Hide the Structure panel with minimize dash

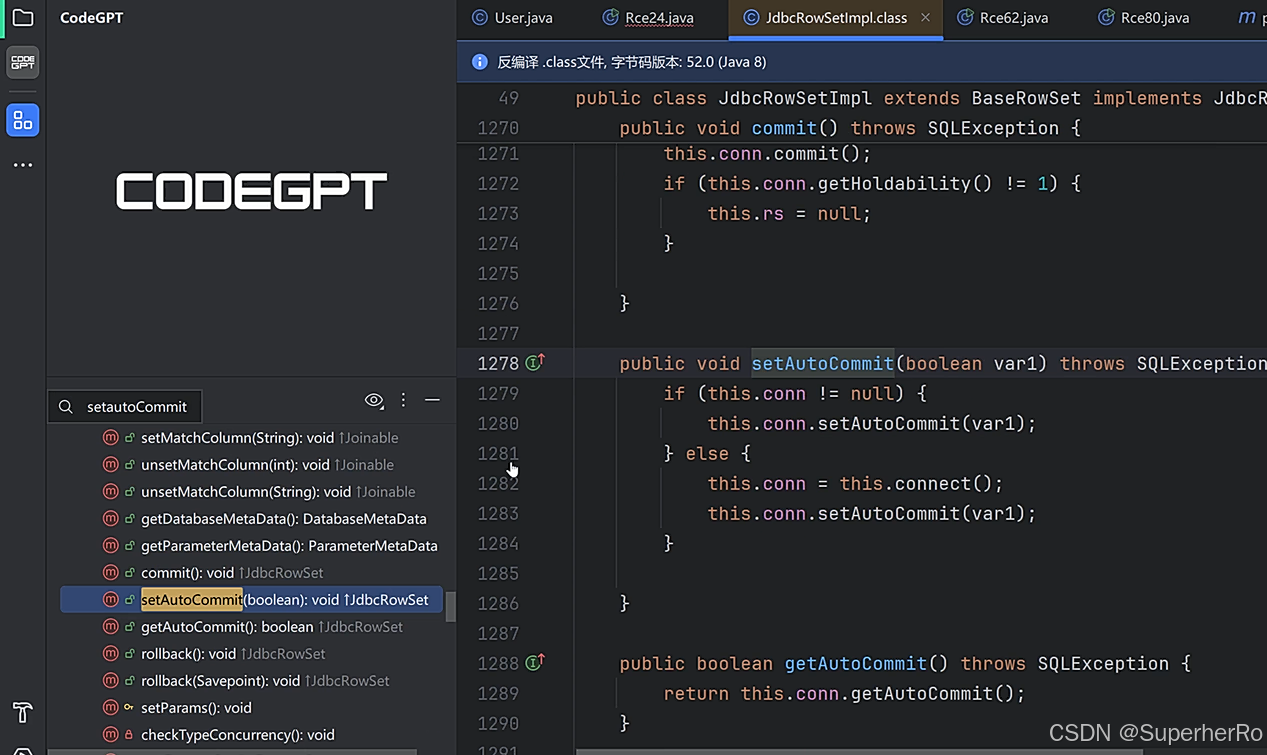(x=432, y=400)
